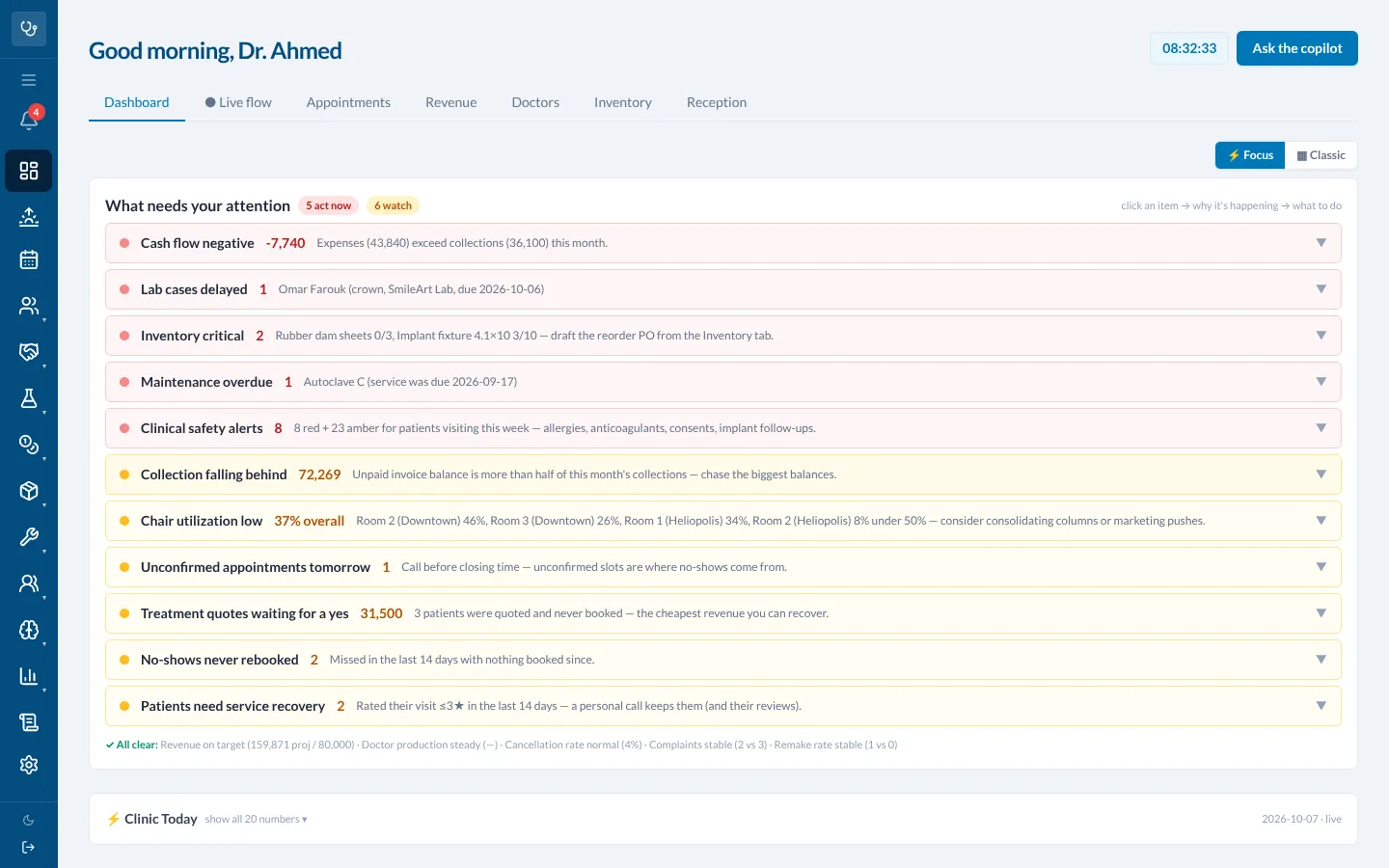Open the inventory box icon in sidebar
The width and height of the screenshot is (1389, 868).
click(x=29, y=491)
